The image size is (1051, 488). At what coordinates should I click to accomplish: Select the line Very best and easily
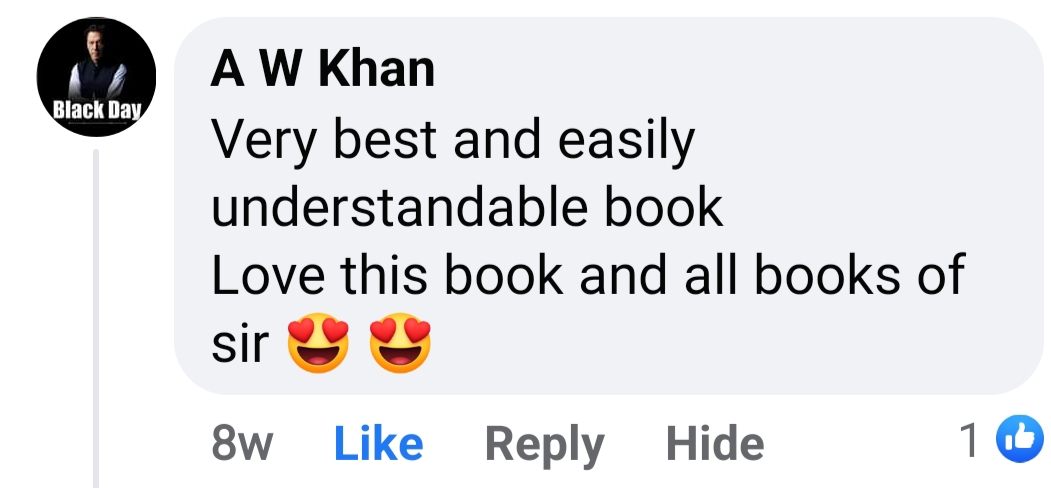tap(453, 142)
